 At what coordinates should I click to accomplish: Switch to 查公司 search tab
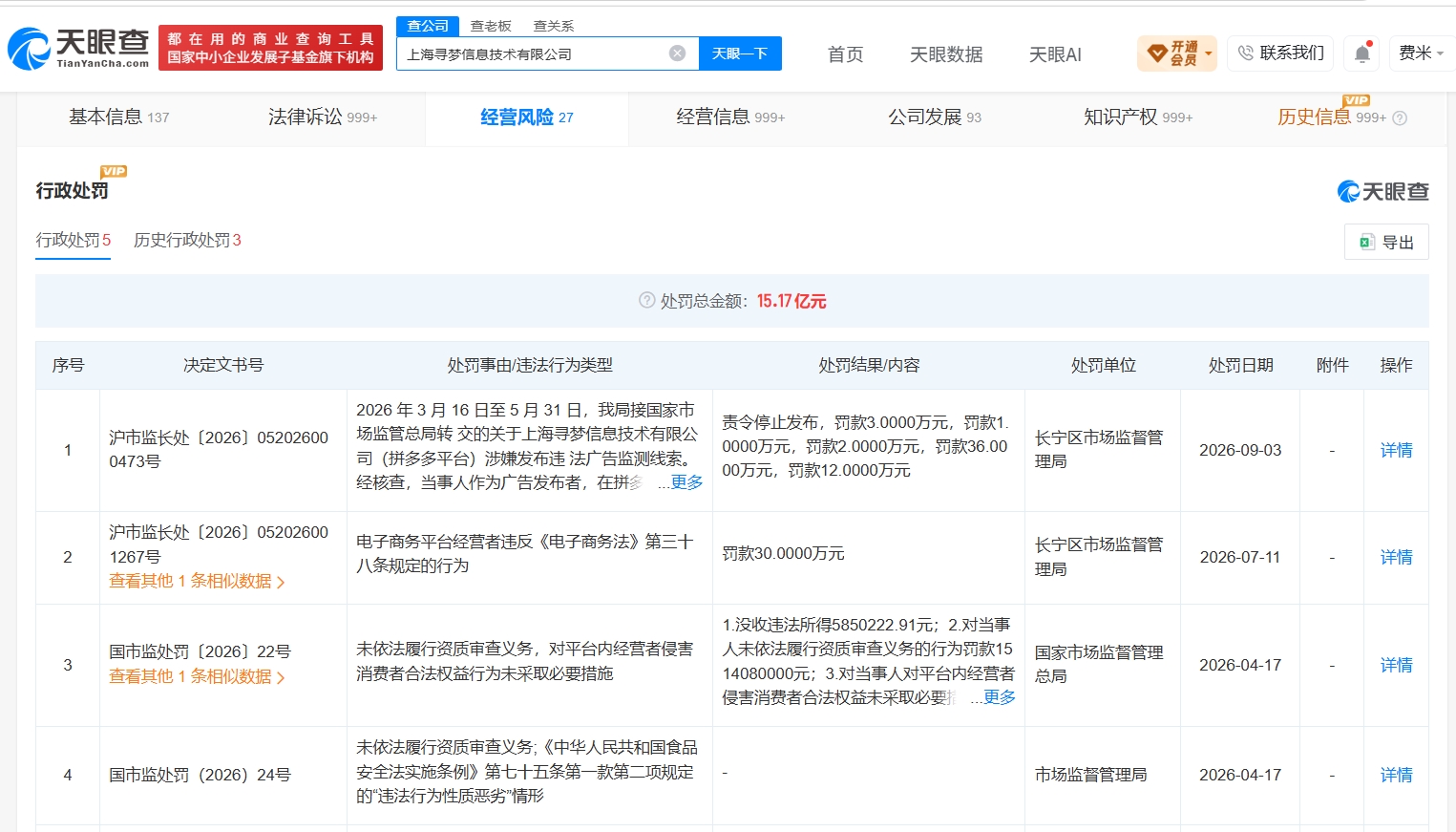click(428, 26)
